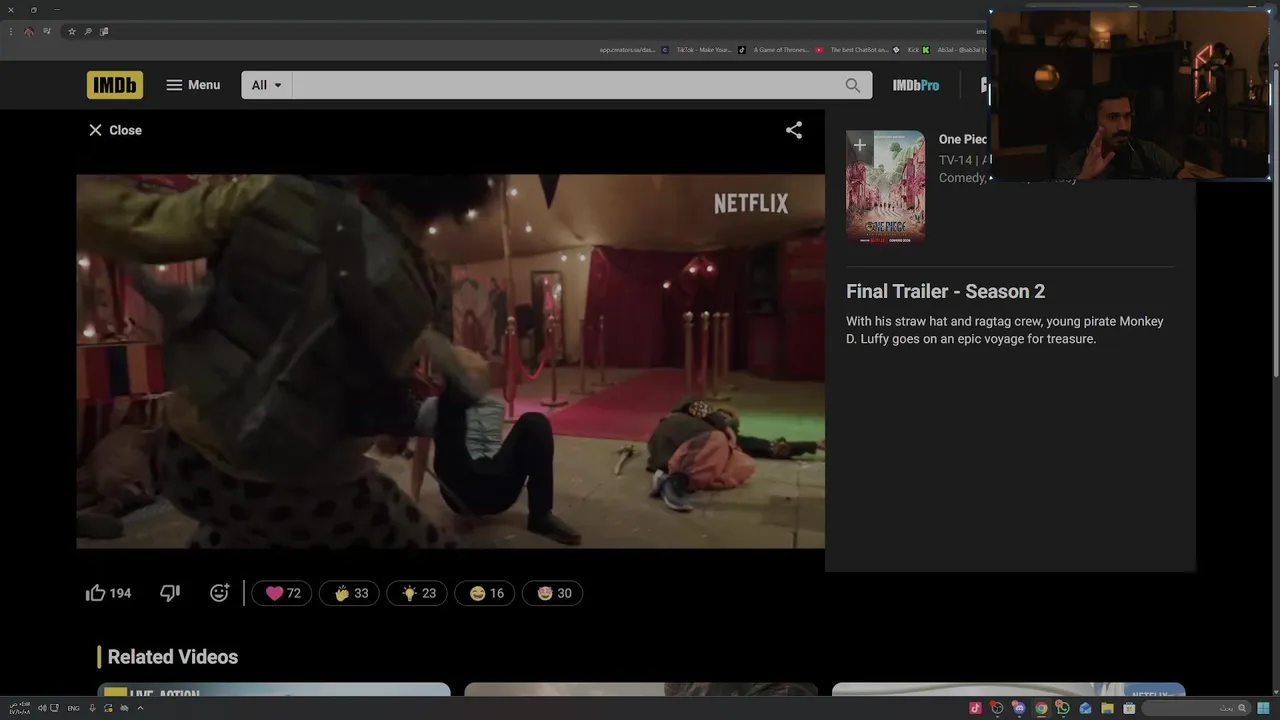The height and width of the screenshot is (720, 1280).
Task: Show hidden tray icons chevron
Action: click(140, 708)
